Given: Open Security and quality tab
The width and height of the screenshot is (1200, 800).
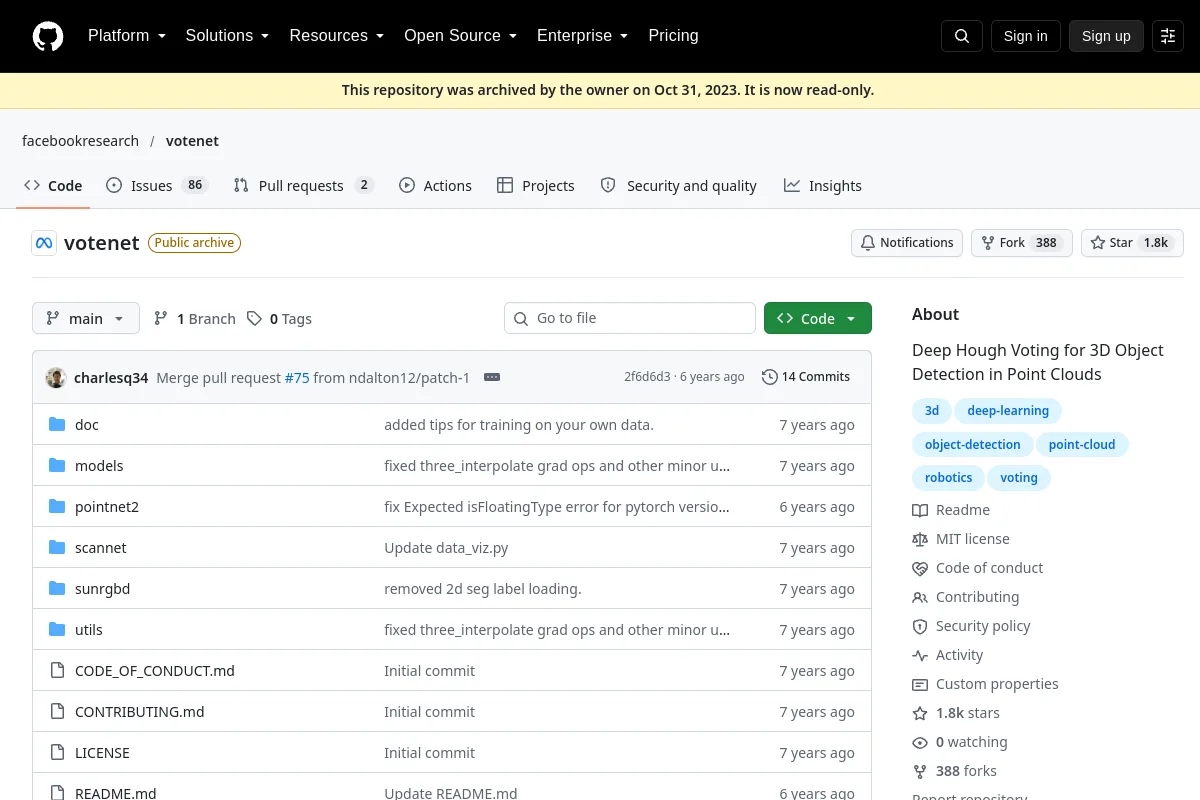Looking at the screenshot, I should pos(679,186).
